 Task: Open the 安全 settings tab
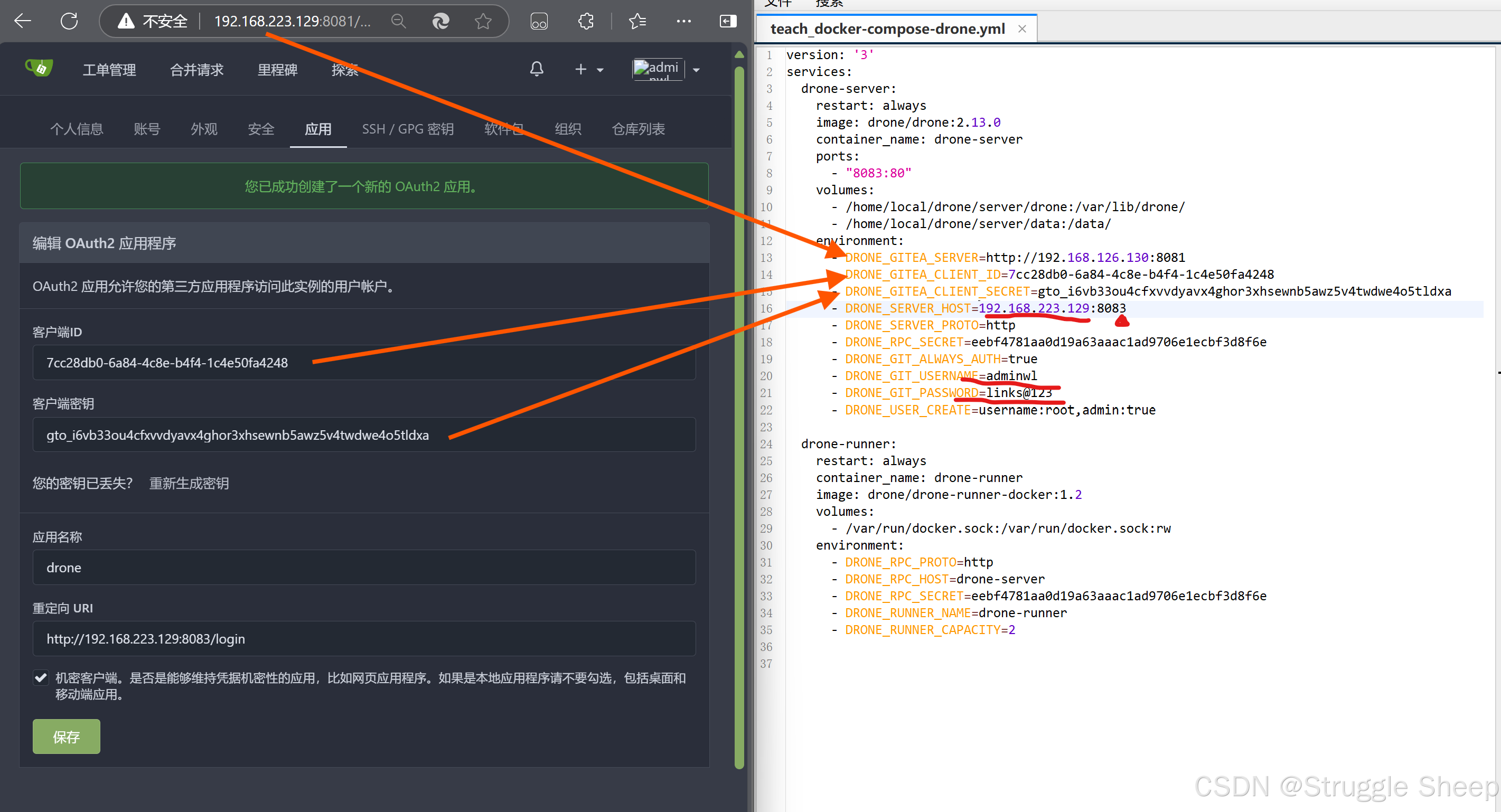tap(260, 129)
